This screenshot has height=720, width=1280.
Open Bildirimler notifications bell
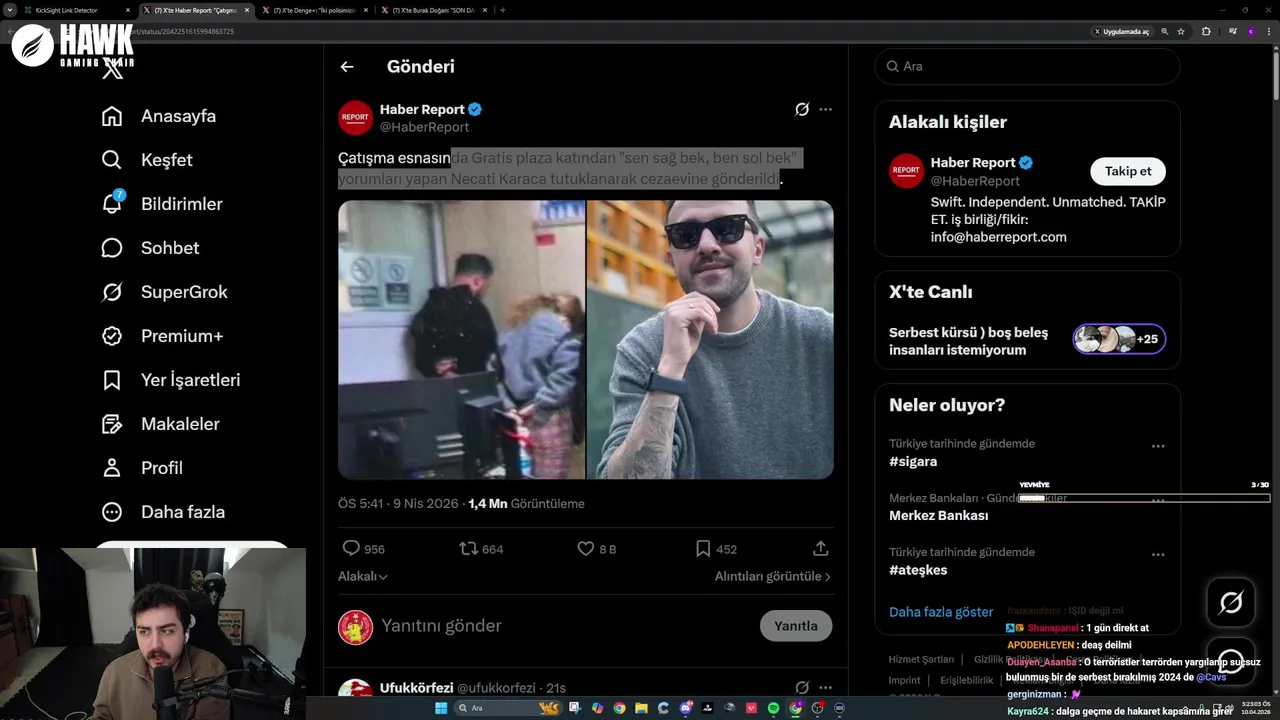[x=162, y=204]
